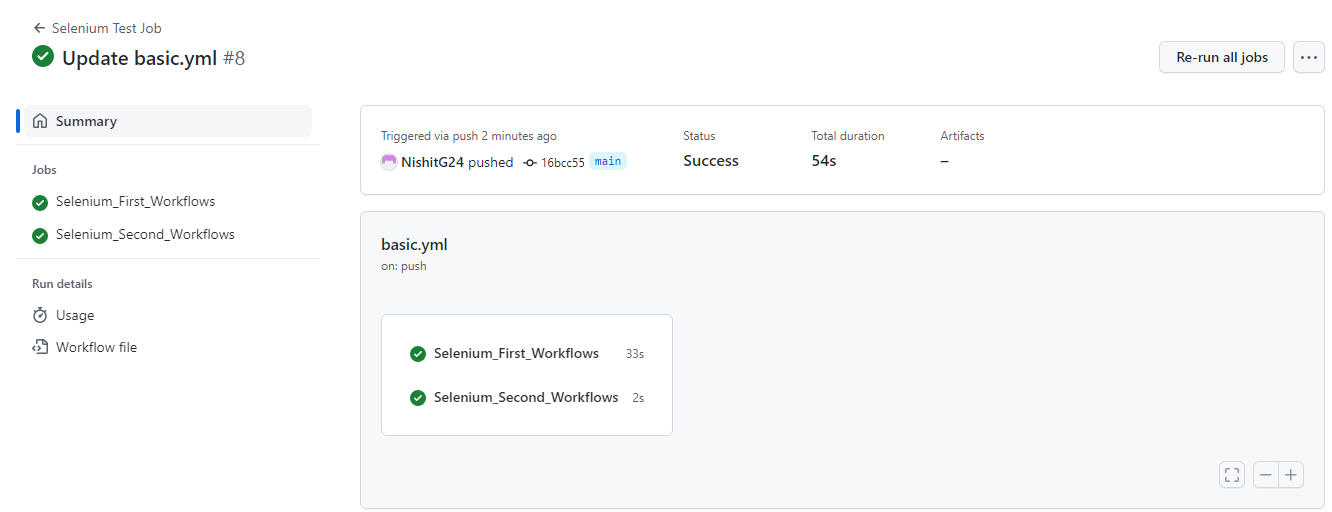Open the Summary sidebar item
Screen dimensions: 1332x512
point(164,121)
